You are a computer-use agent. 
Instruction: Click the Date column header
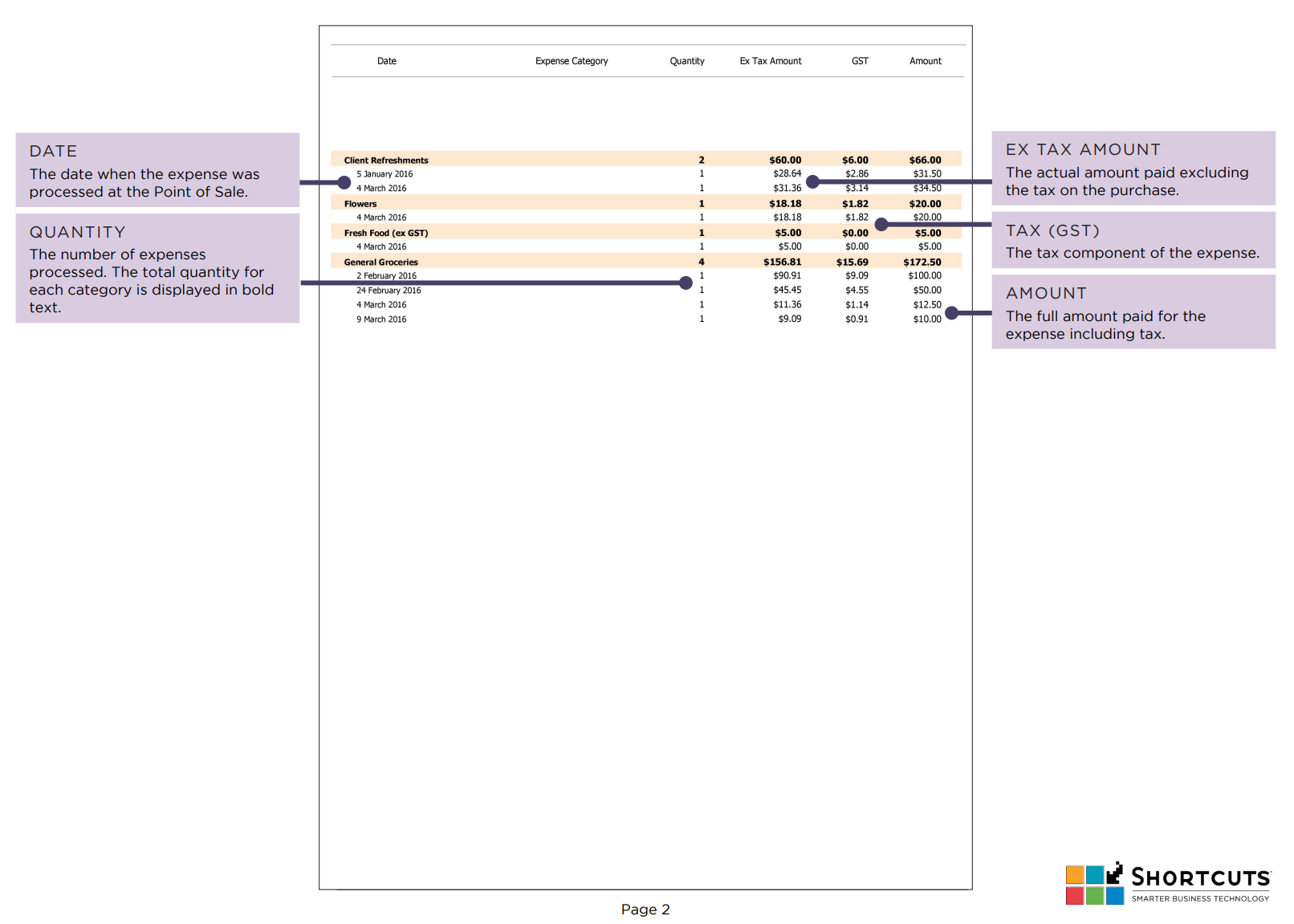point(387,61)
